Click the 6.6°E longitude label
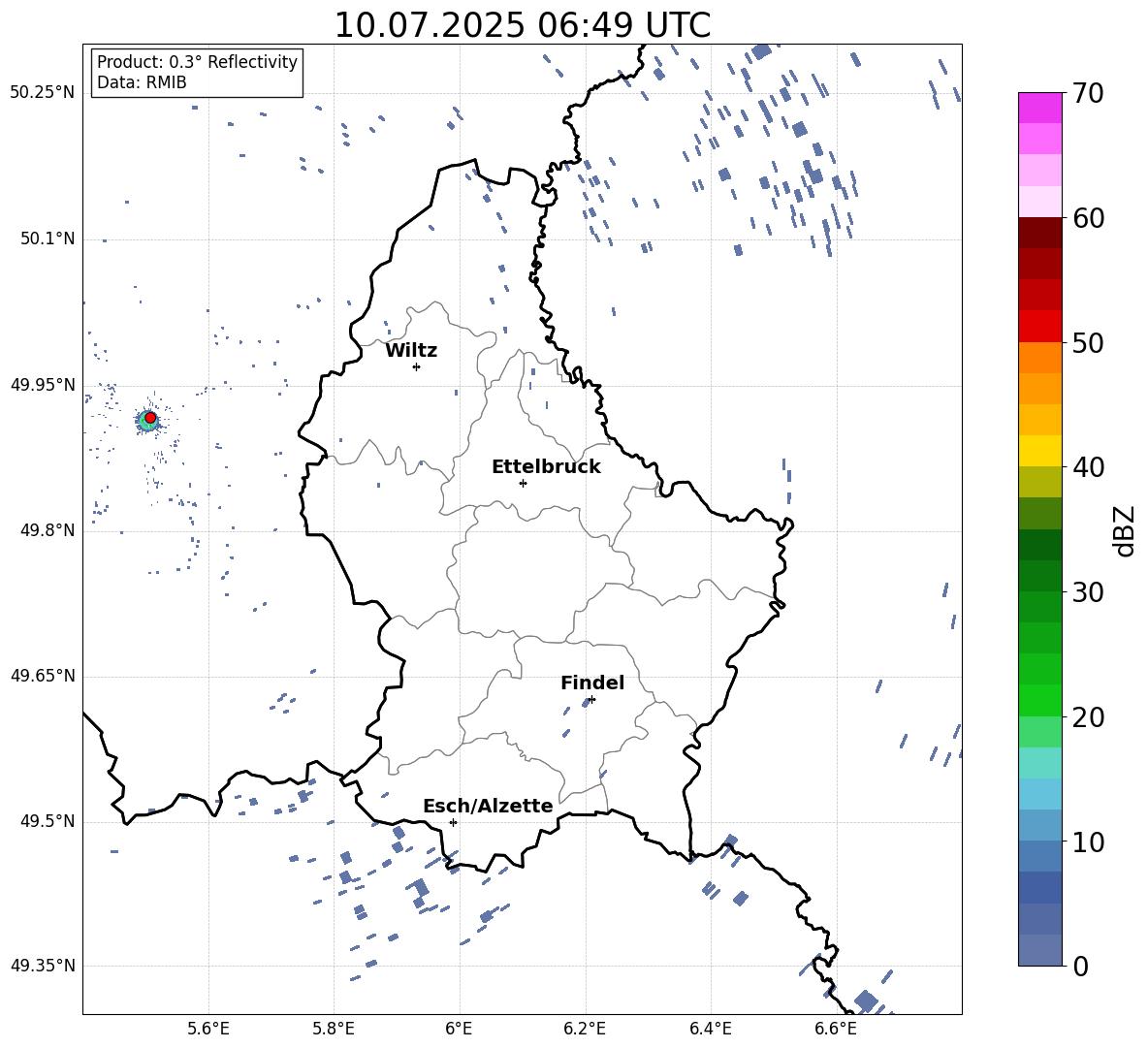The width and height of the screenshot is (1148, 1048). click(836, 1029)
